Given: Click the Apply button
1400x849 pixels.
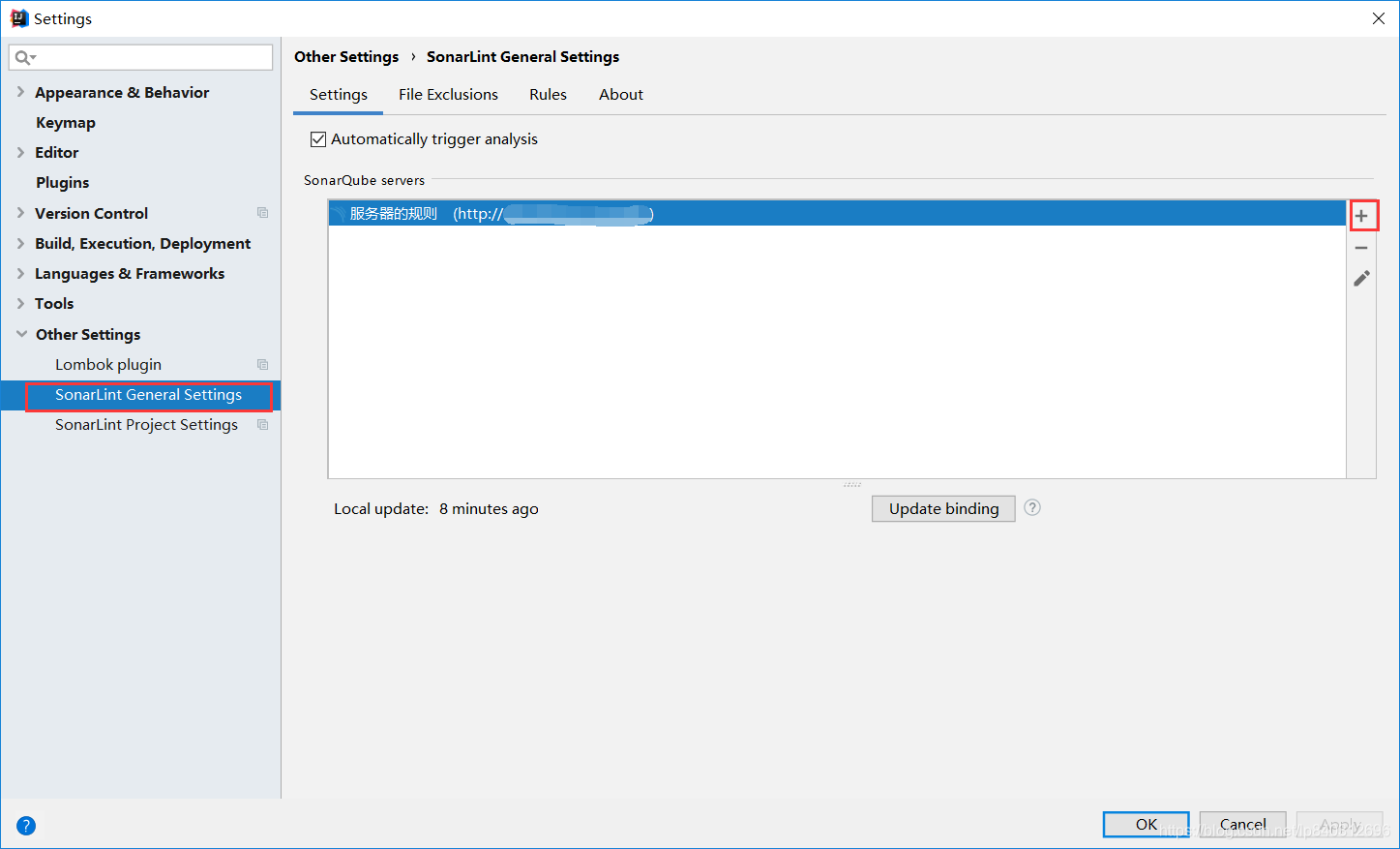Looking at the screenshot, I should (1340, 824).
